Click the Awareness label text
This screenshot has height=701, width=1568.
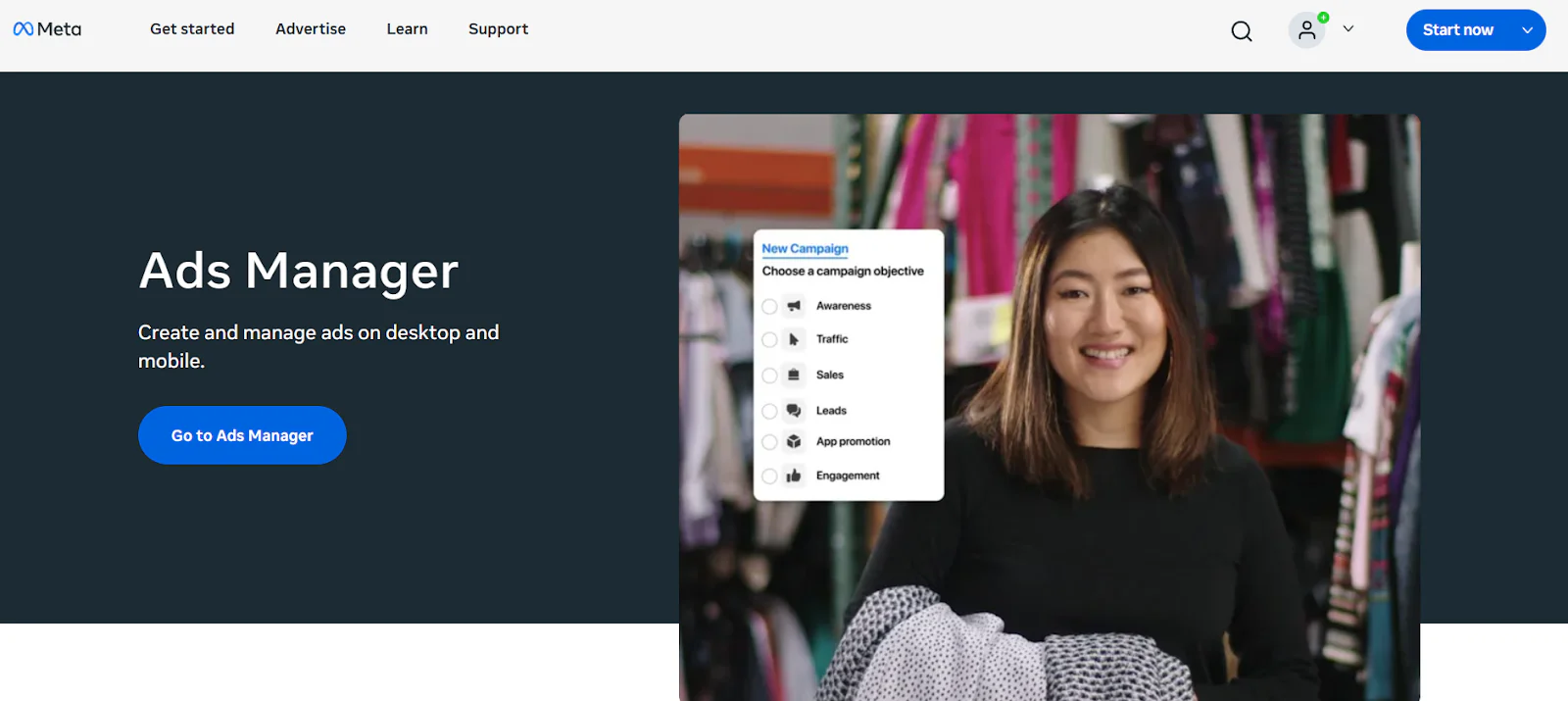843,306
